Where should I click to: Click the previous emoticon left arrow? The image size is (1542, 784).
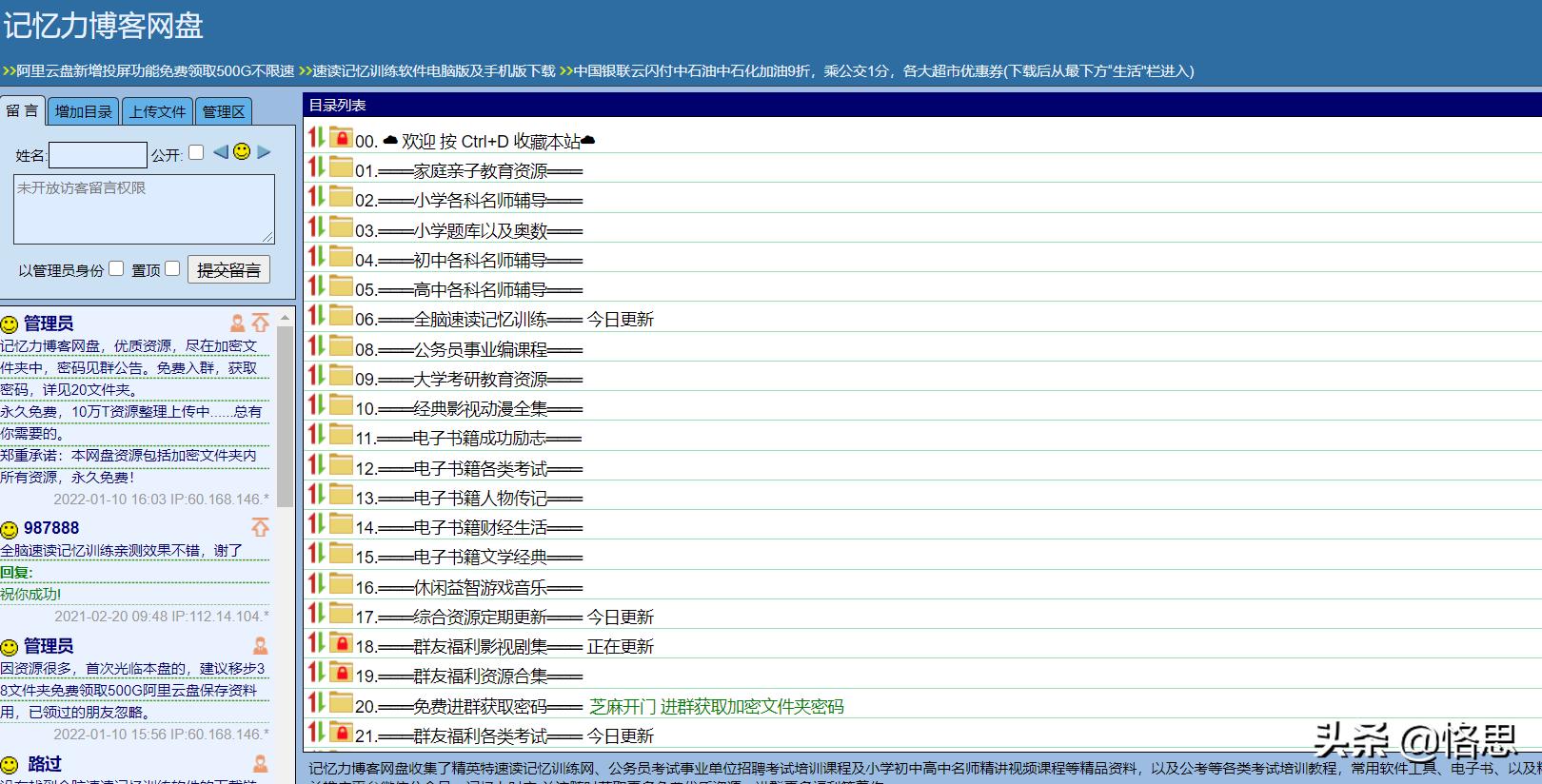(220, 152)
